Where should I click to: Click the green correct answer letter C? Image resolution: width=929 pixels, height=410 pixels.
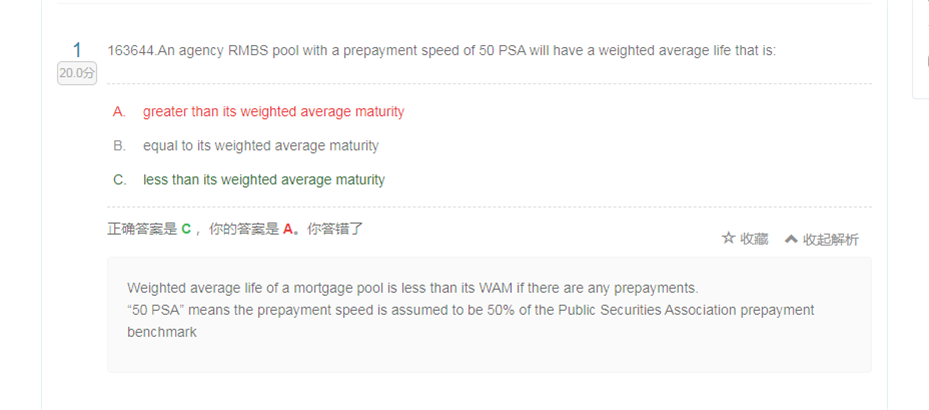click(x=186, y=229)
